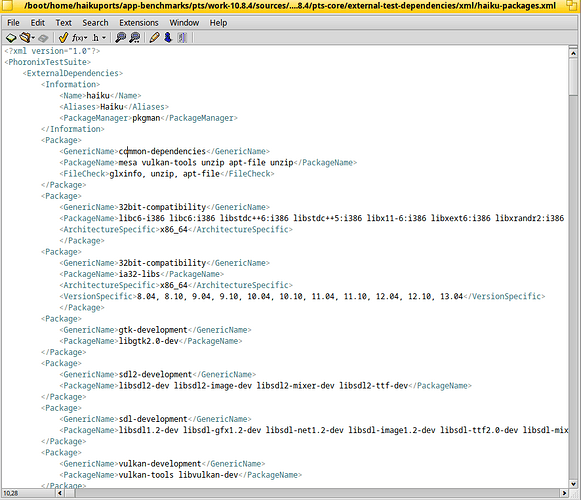
Task: Click "mesa vulkan-tools unzip apt-file unzip" text
Action: [x=206, y=162]
